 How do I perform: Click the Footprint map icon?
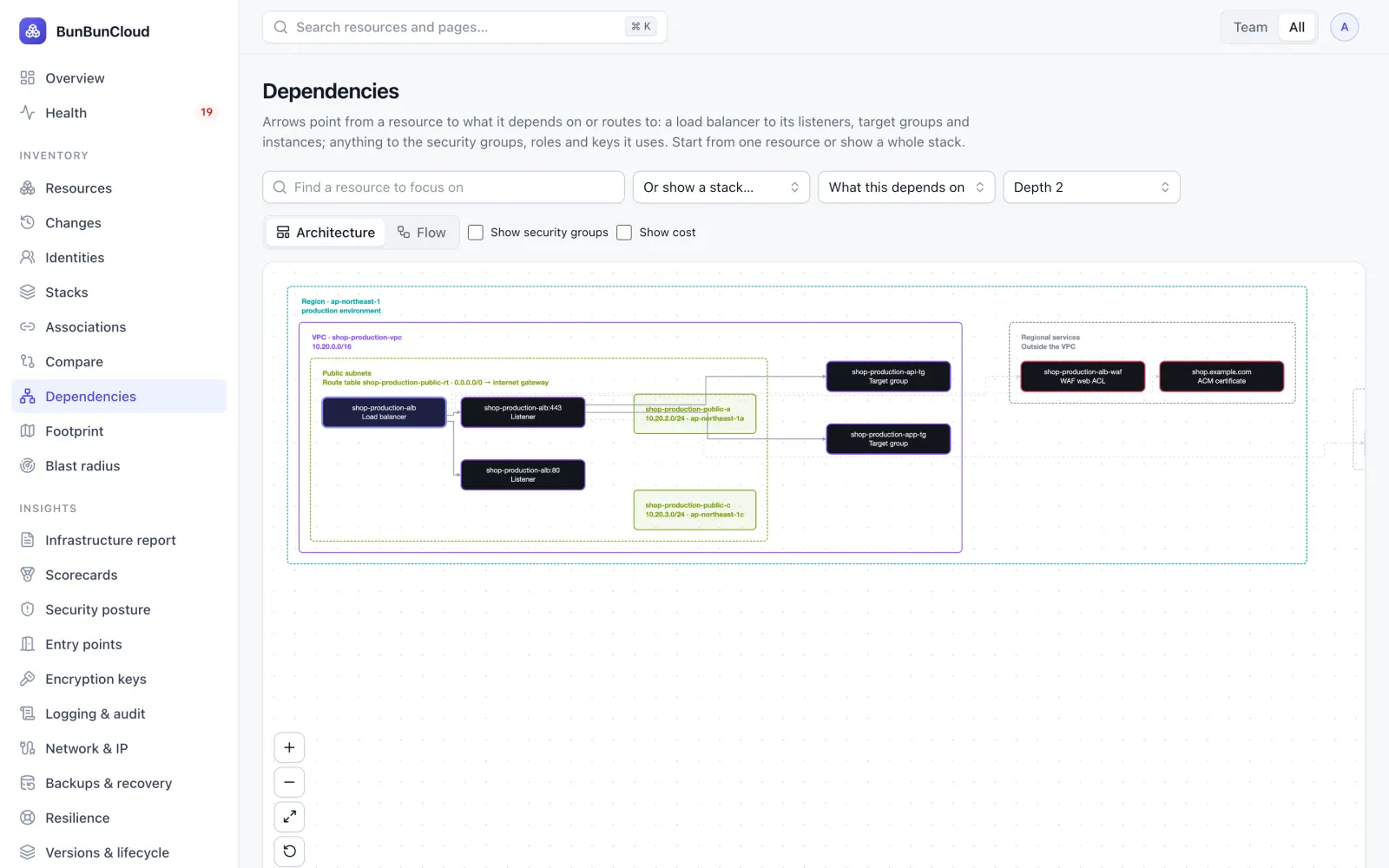28,431
